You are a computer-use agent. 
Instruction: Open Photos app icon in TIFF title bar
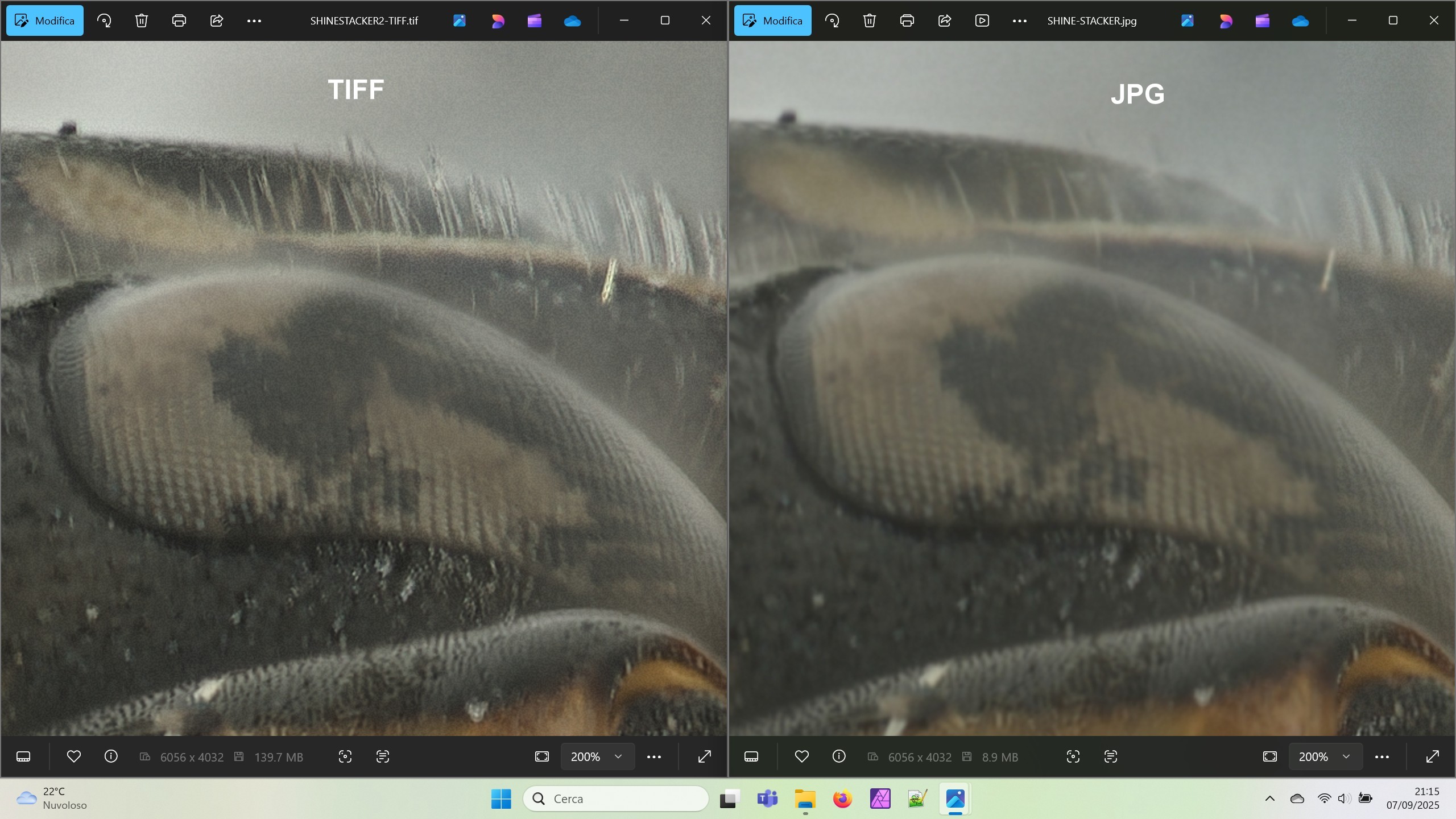[x=460, y=20]
